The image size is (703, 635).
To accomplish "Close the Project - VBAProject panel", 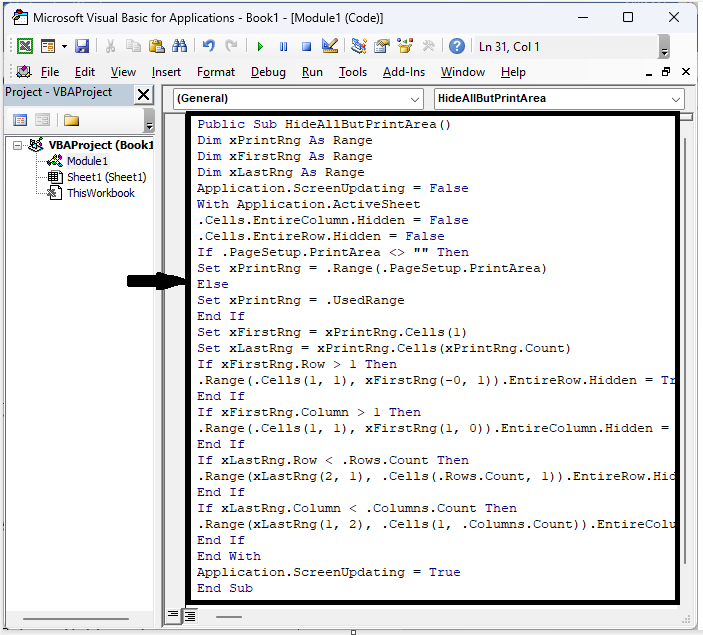I will [x=144, y=94].
